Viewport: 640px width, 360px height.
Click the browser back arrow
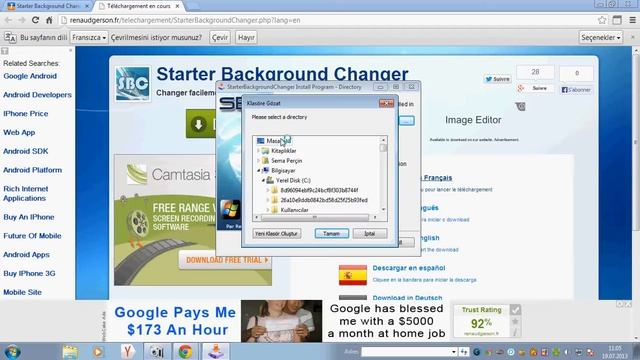(8, 20)
